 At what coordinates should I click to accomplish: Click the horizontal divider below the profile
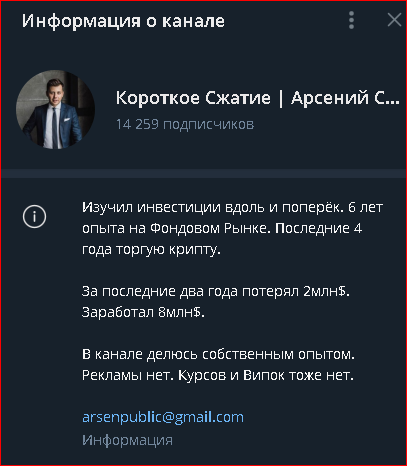(x=203, y=173)
